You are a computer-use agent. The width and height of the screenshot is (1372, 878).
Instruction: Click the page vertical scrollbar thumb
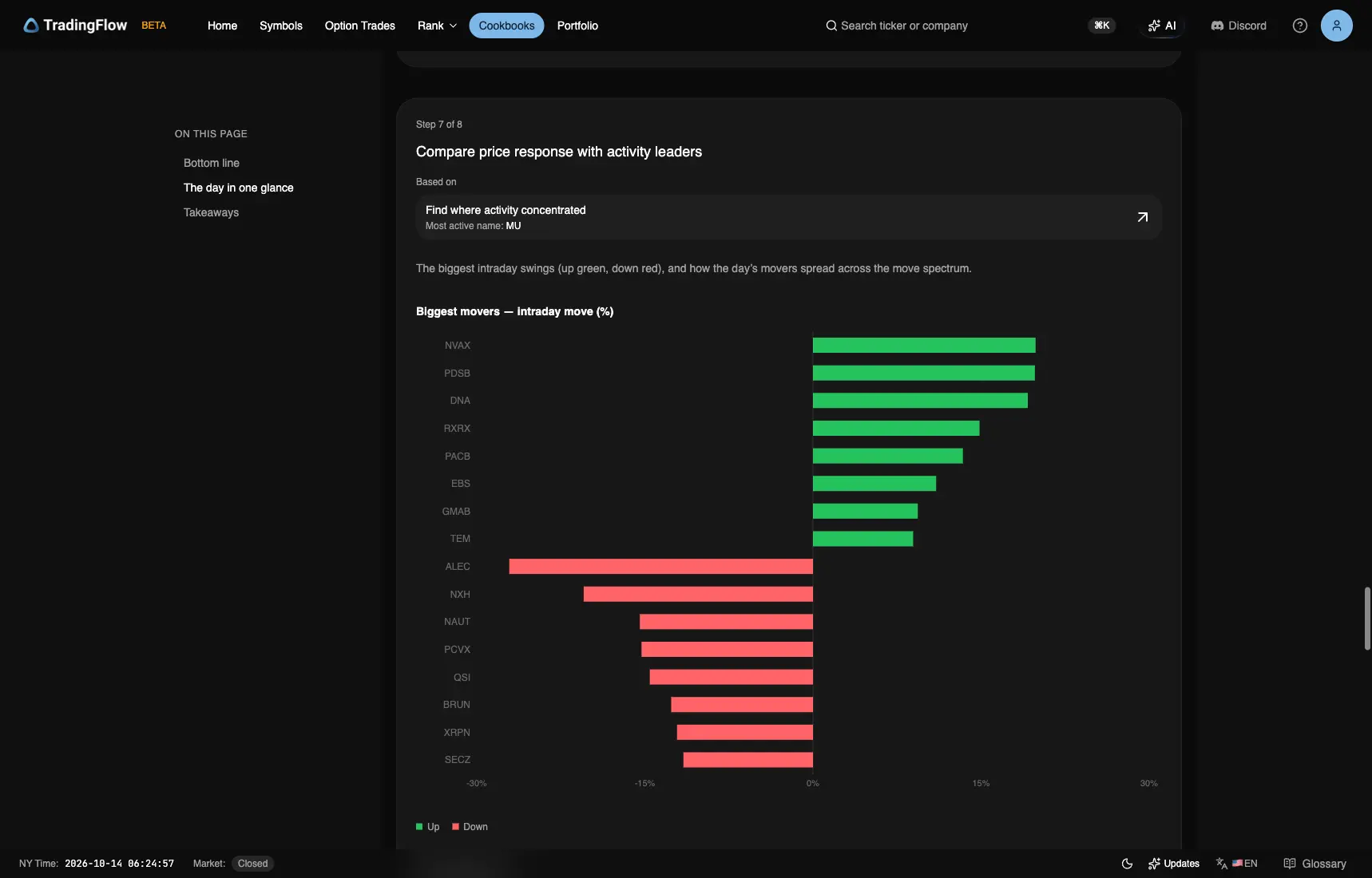(x=1367, y=619)
